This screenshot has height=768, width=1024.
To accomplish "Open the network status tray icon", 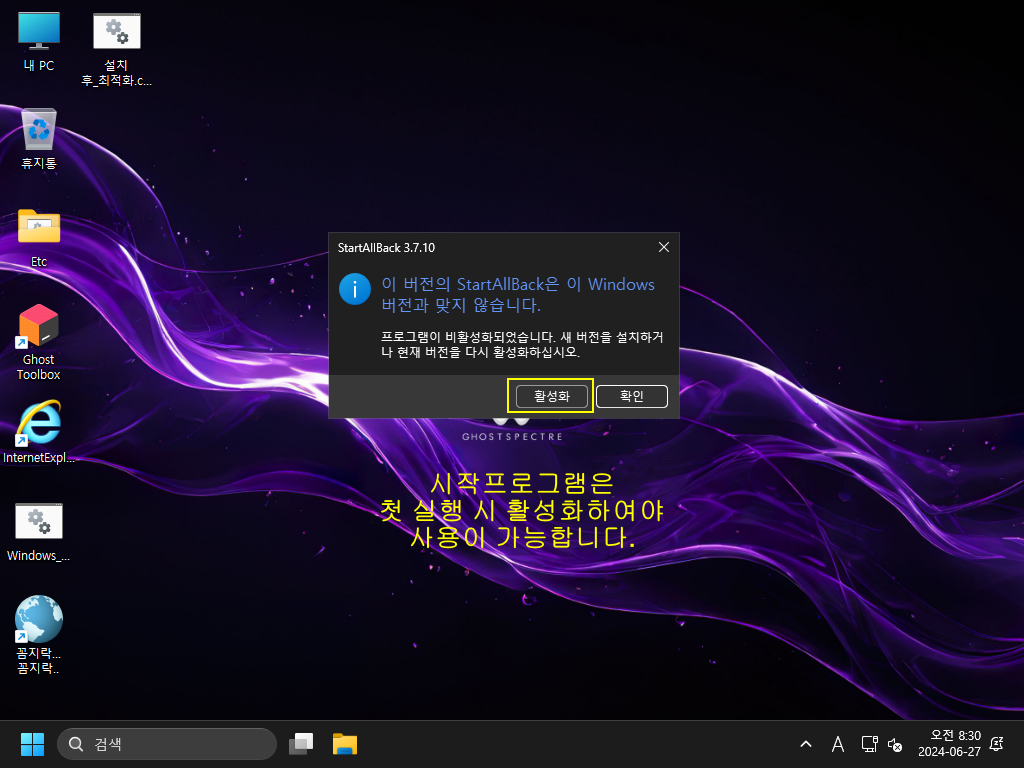I will [x=869, y=744].
